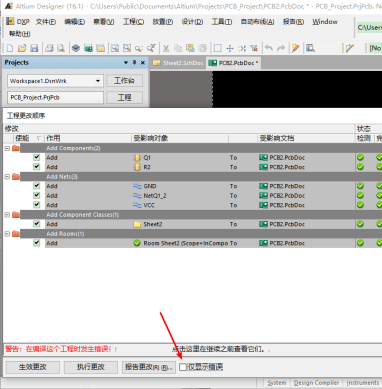This screenshot has height=389, width=382.
Task: Click the Redo arrow icon
Action: (x=281, y=48)
